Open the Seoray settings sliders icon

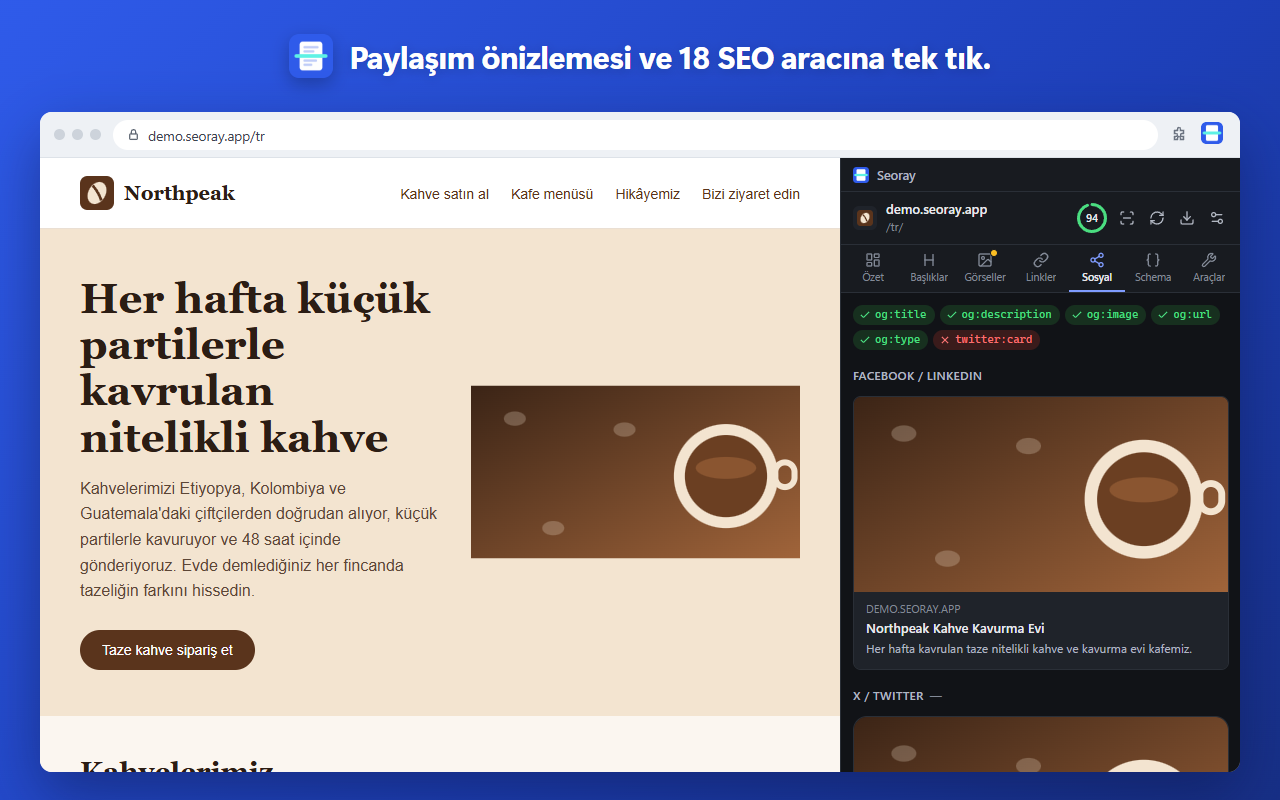coord(1217,218)
